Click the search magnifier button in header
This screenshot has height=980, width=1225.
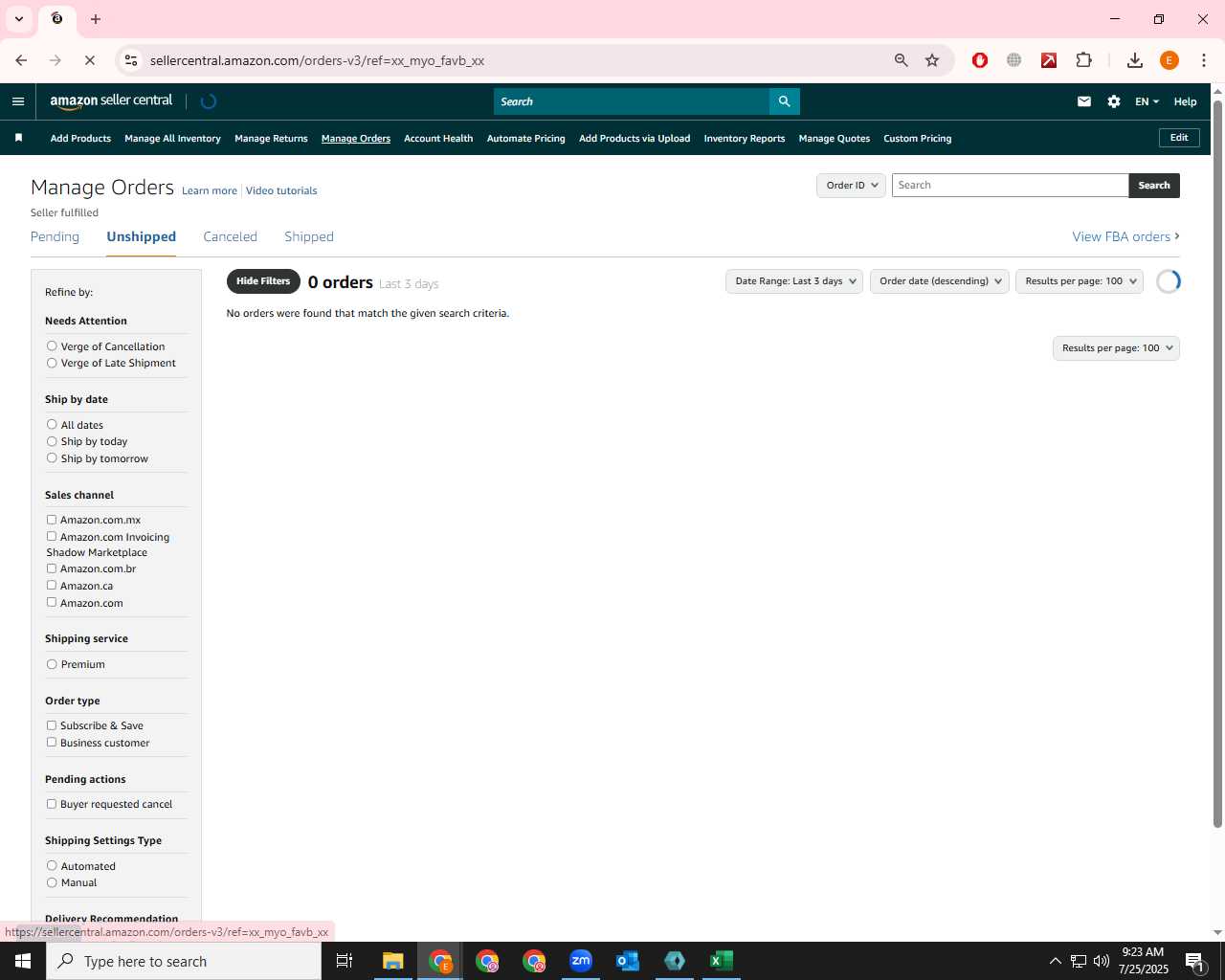tap(784, 101)
